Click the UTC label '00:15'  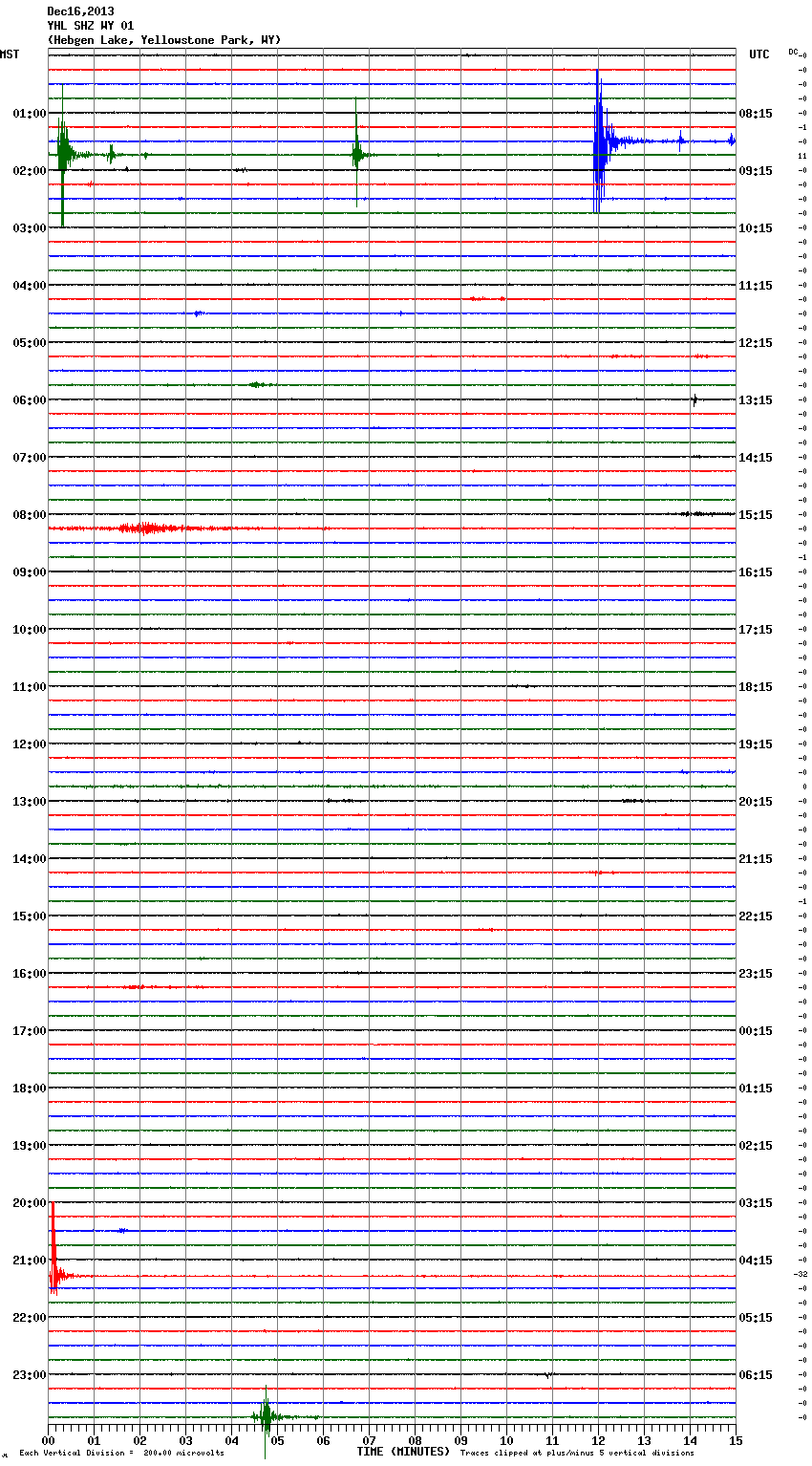tap(756, 1031)
